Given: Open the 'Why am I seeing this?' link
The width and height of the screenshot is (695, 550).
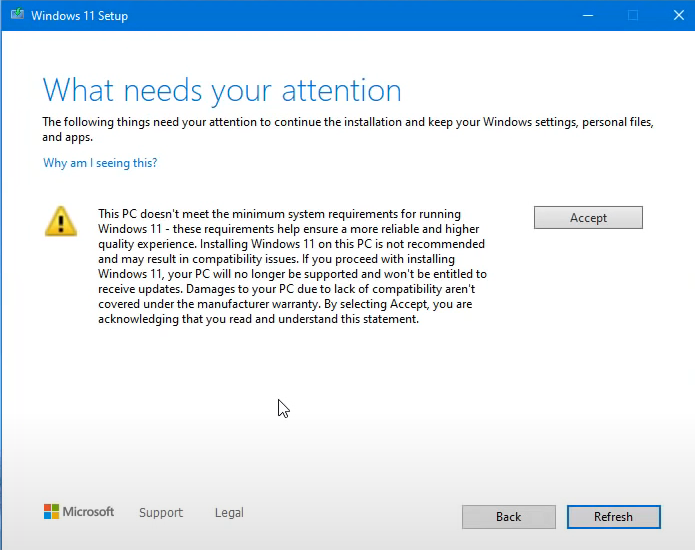Looking at the screenshot, I should pos(100,163).
